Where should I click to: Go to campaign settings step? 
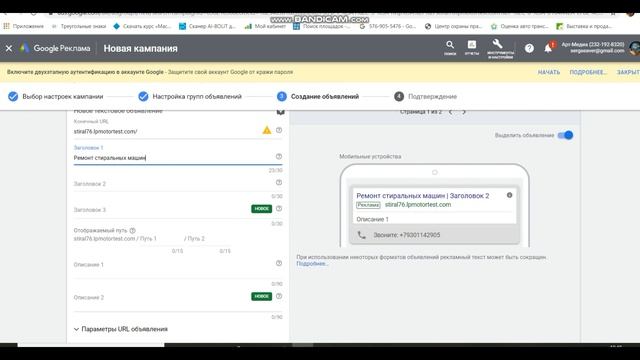tap(56, 96)
